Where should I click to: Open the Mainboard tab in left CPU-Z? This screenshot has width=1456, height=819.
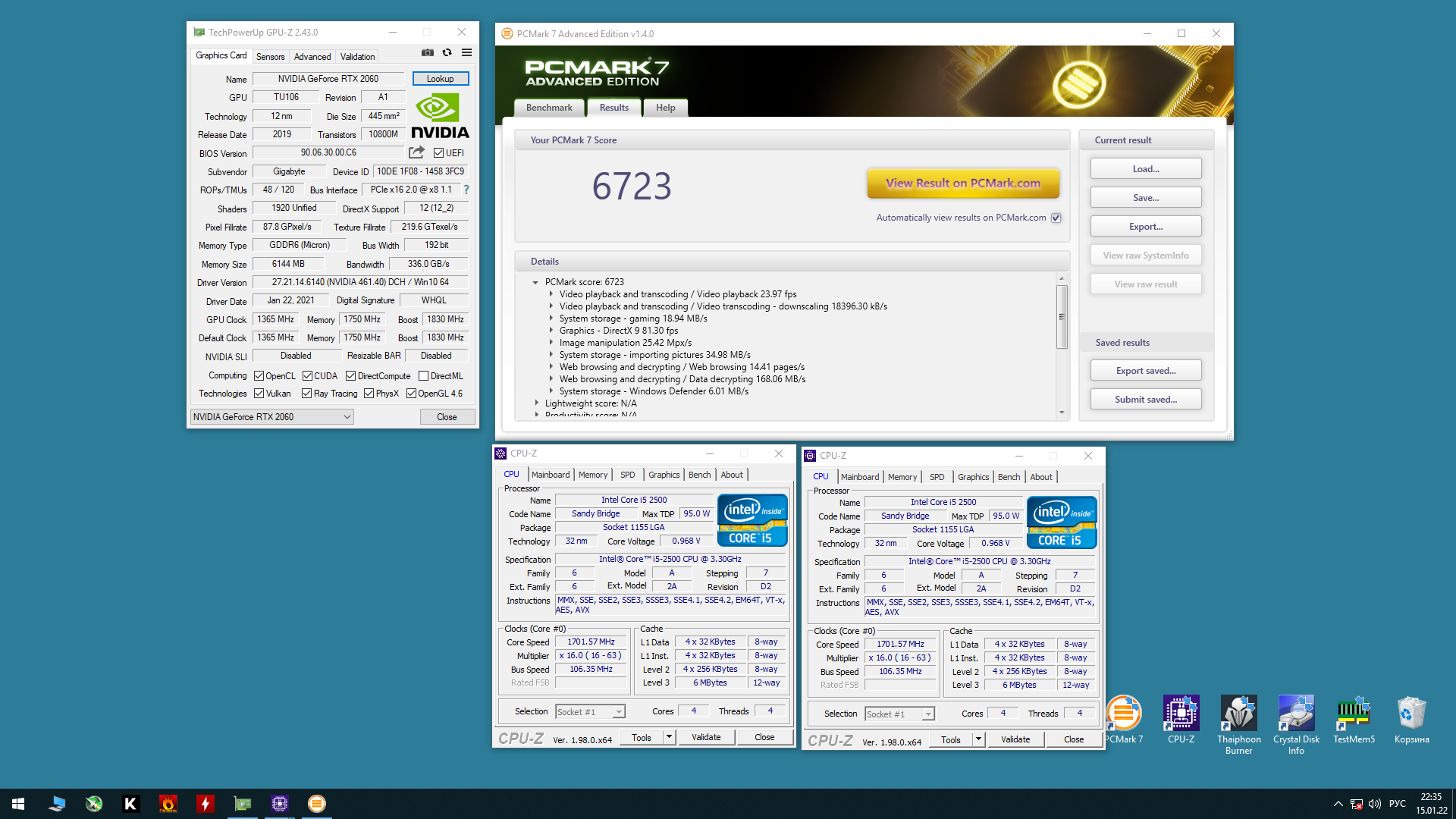click(x=551, y=475)
